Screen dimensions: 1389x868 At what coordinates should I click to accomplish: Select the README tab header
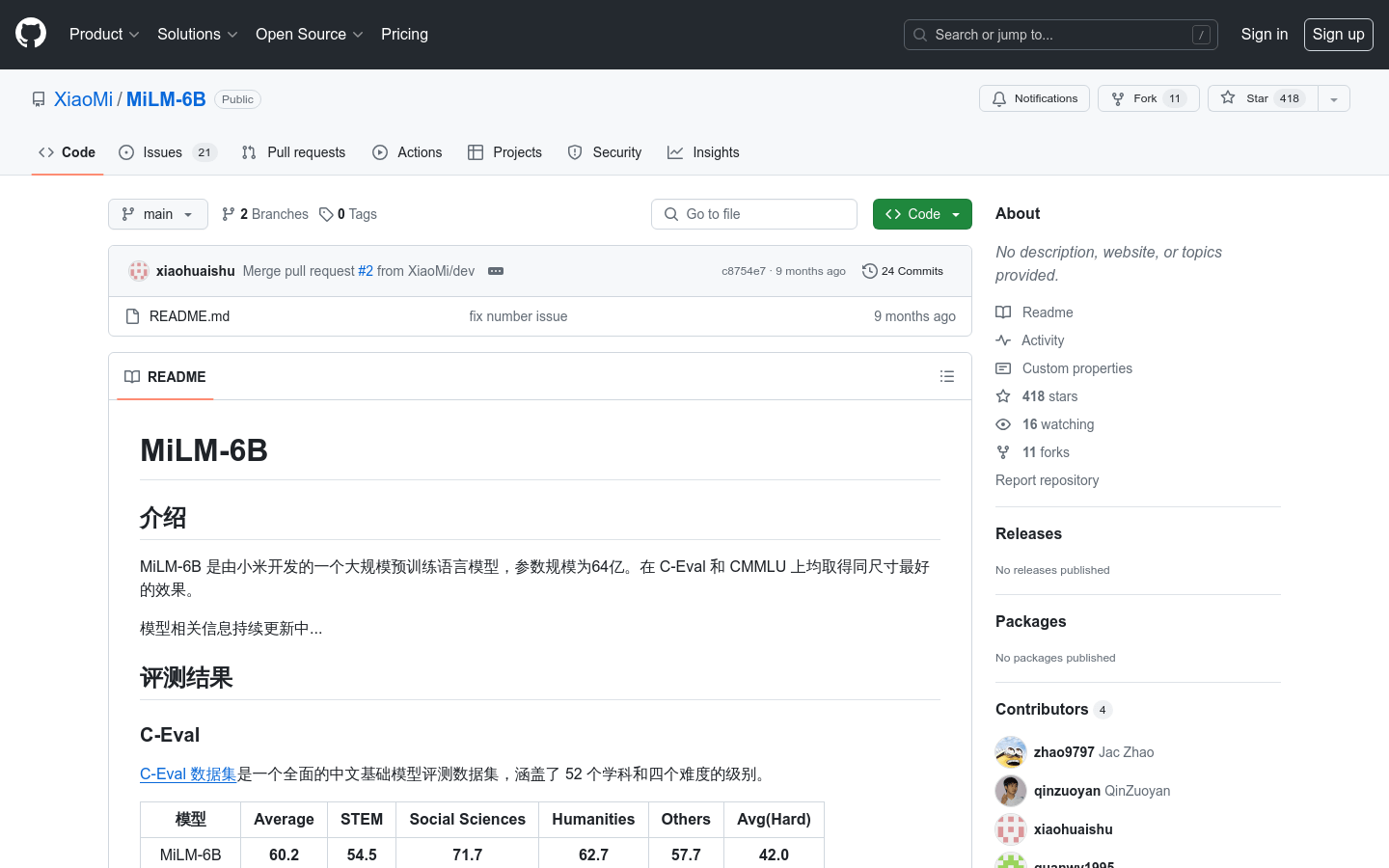(x=165, y=377)
